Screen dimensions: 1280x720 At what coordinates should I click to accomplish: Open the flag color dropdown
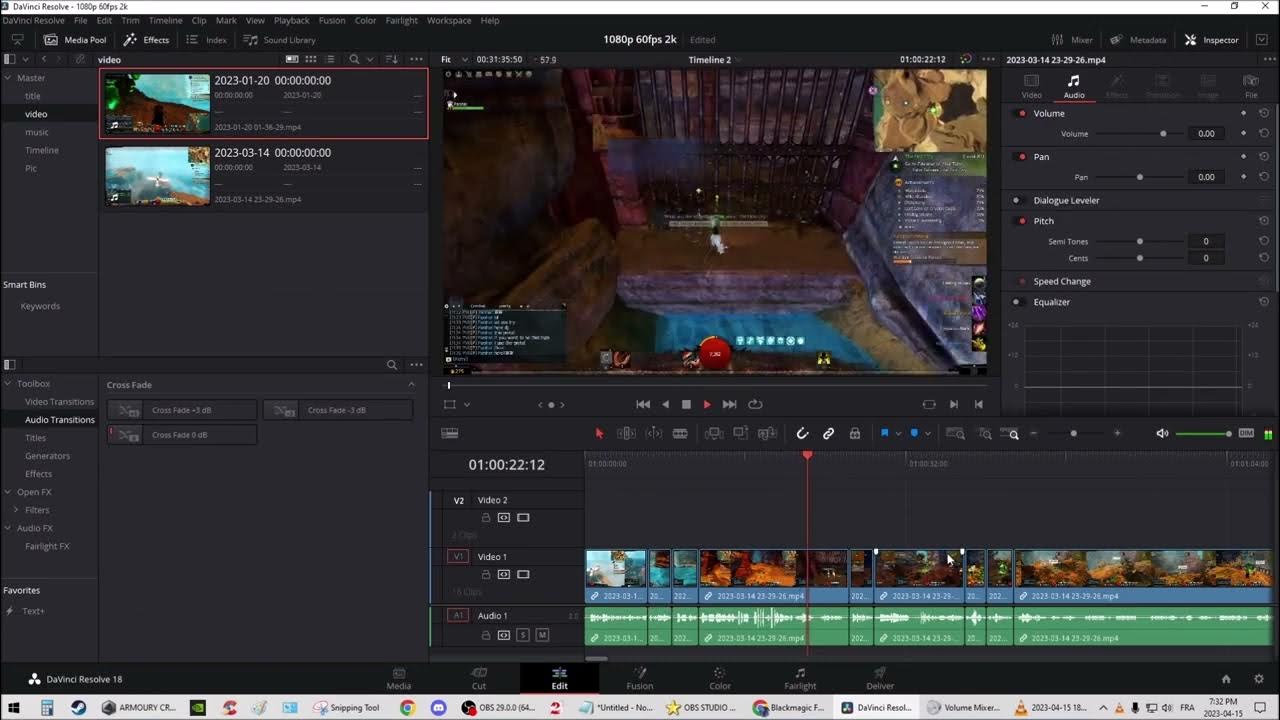click(x=897, y=434)
